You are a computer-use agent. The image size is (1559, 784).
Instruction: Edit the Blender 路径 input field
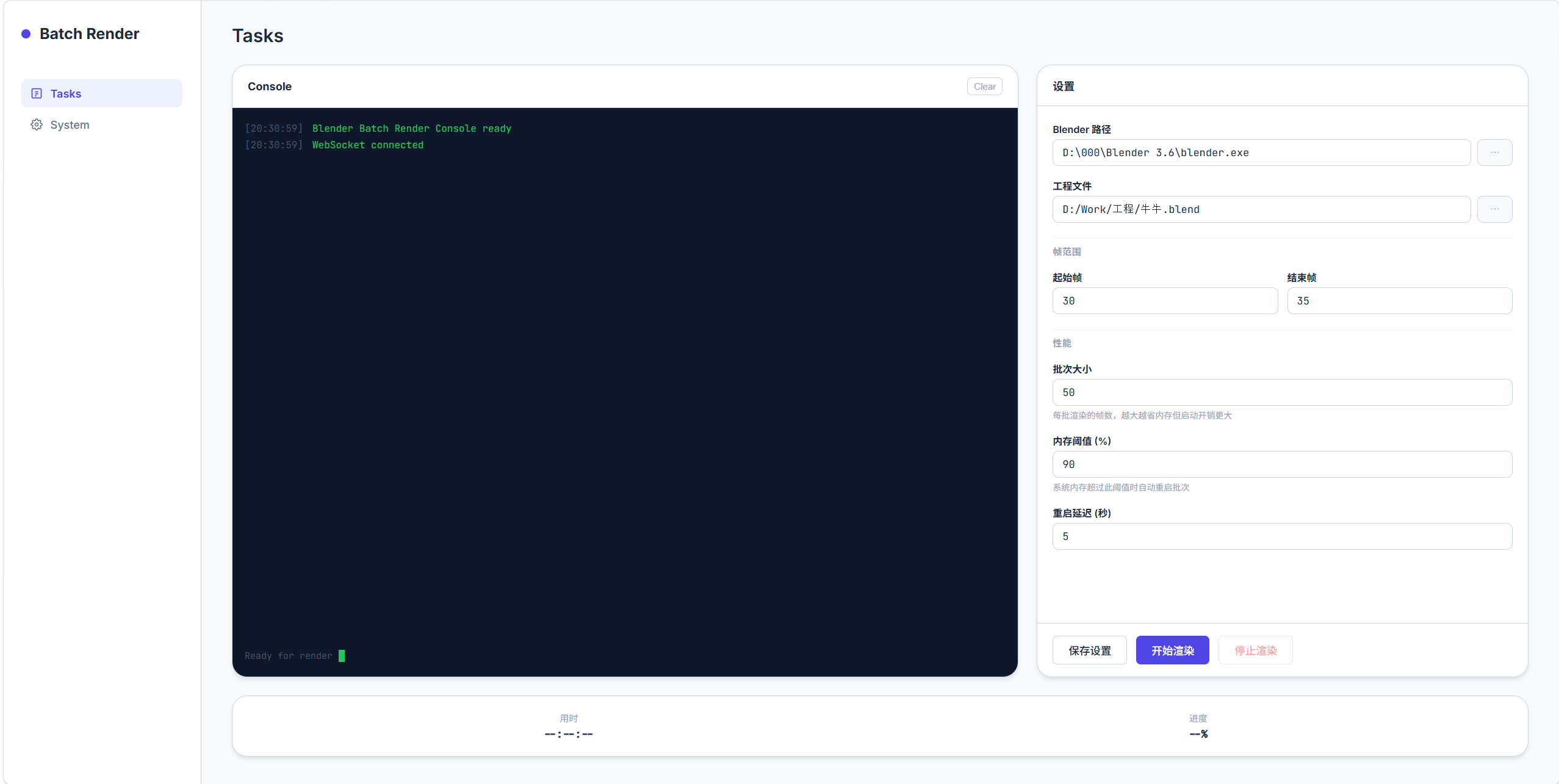coord(1261,153)
